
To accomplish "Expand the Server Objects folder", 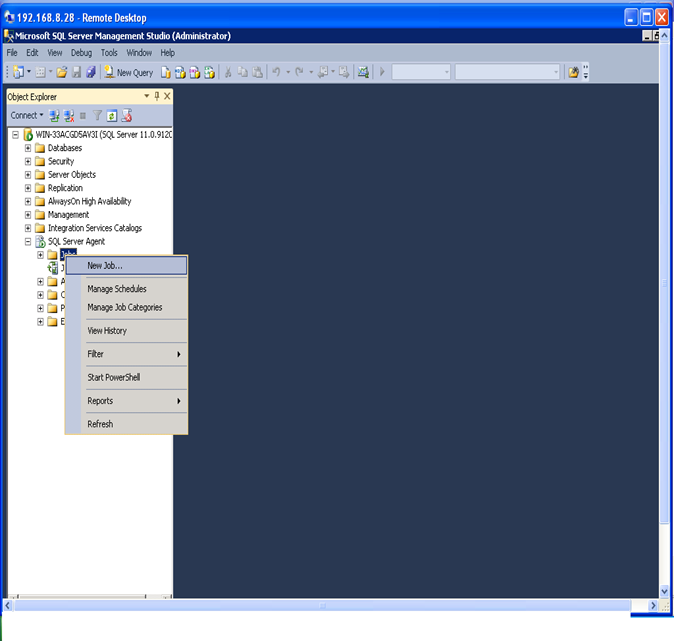I will 28,175.
